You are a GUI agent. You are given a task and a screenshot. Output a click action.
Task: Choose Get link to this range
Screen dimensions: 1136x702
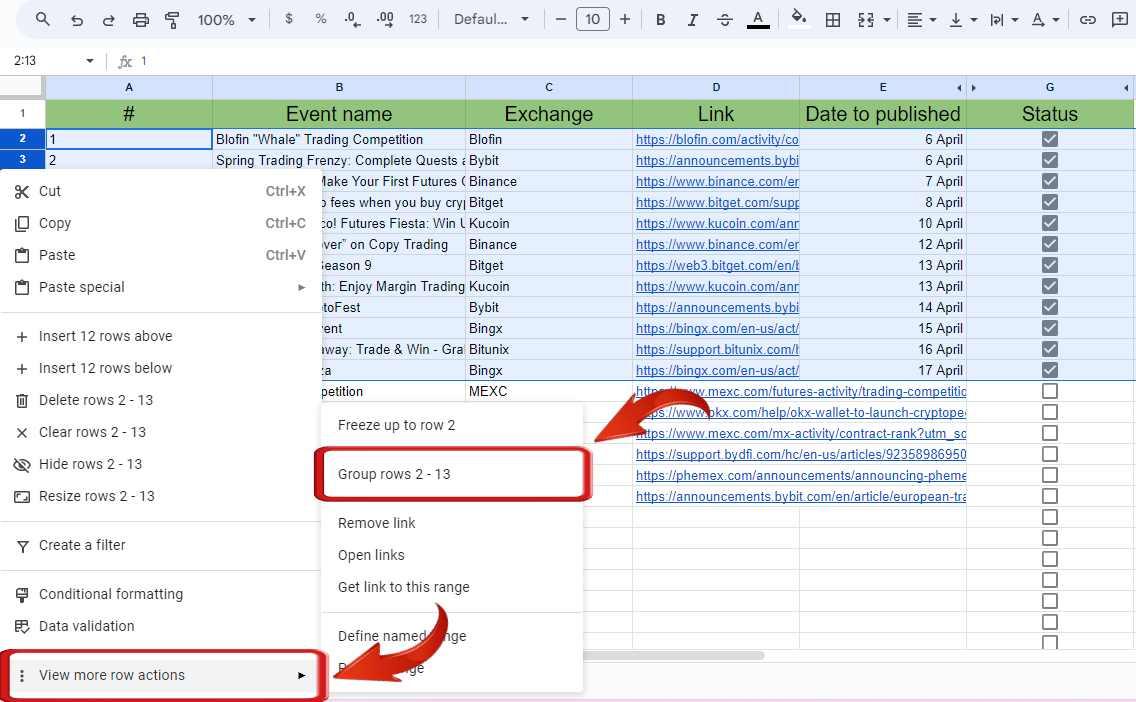(x=452, y=587)
